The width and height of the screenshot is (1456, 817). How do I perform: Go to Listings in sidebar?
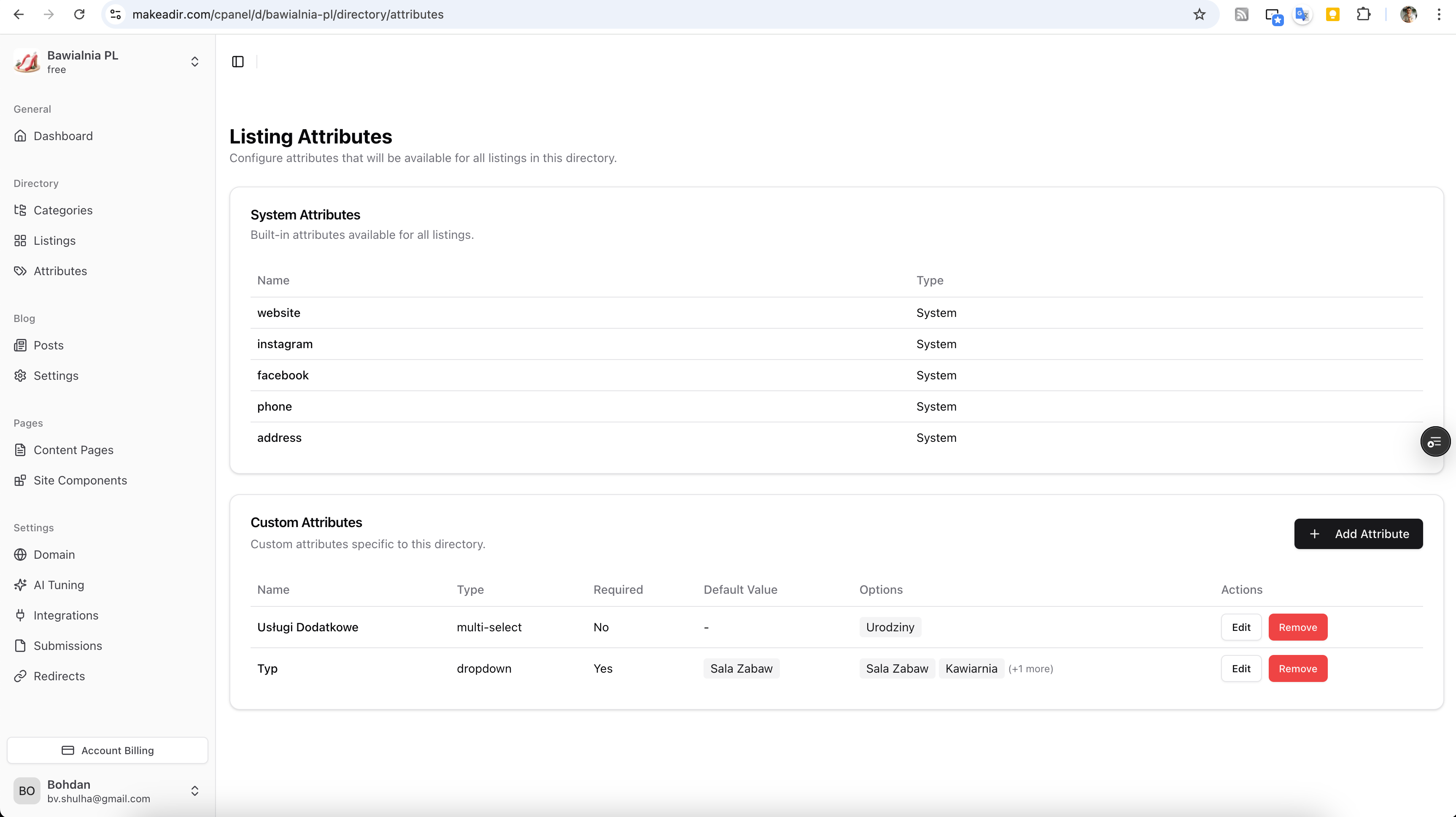coord(54,241)
